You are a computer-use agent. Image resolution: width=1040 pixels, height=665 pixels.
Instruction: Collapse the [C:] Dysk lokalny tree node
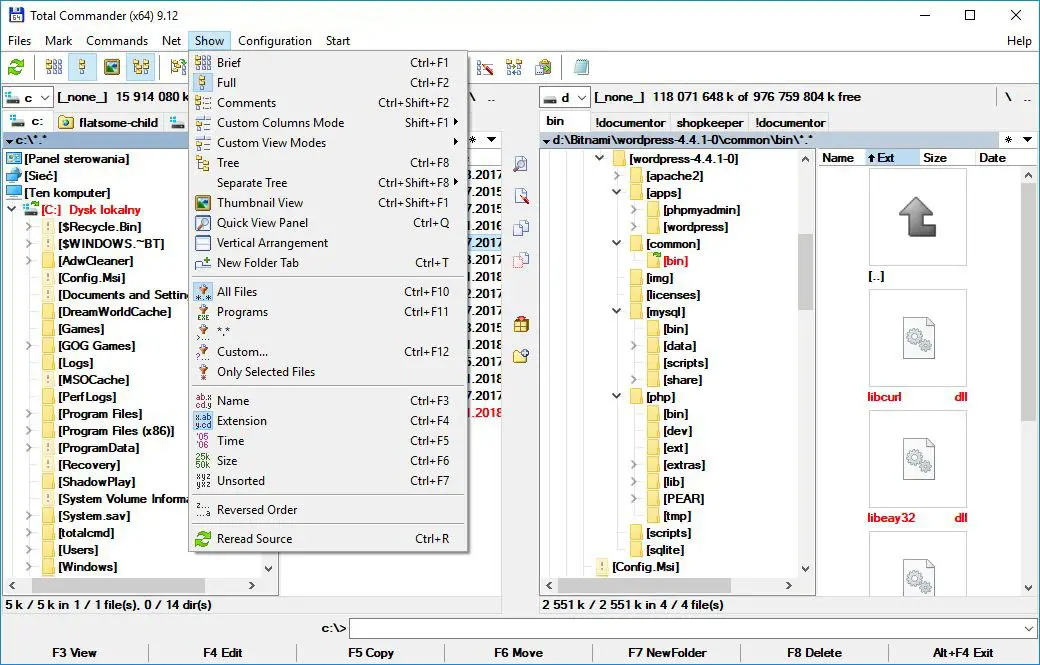(x=11, y=210)
